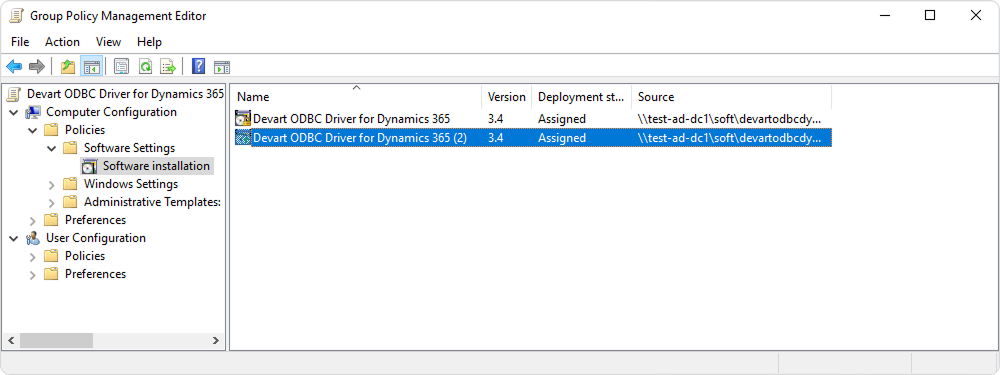Click the right arrow of tree horizontal scrollbar

click(x=216, y=341)
